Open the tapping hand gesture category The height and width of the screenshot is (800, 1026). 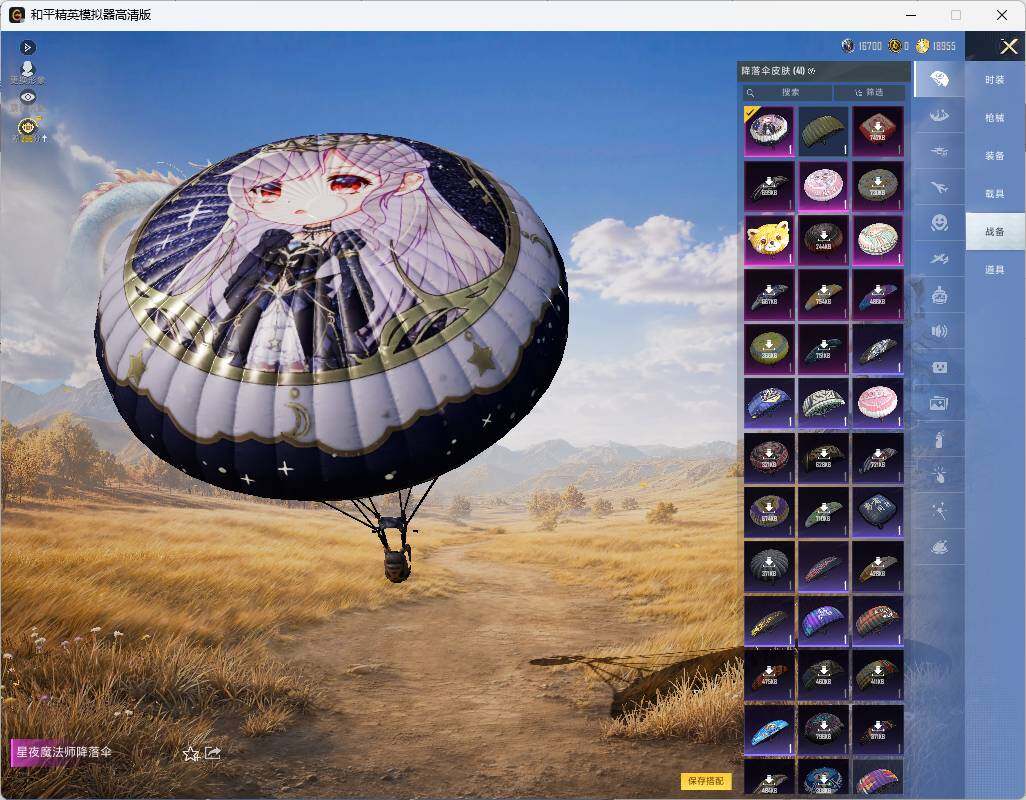coord(939,475)
